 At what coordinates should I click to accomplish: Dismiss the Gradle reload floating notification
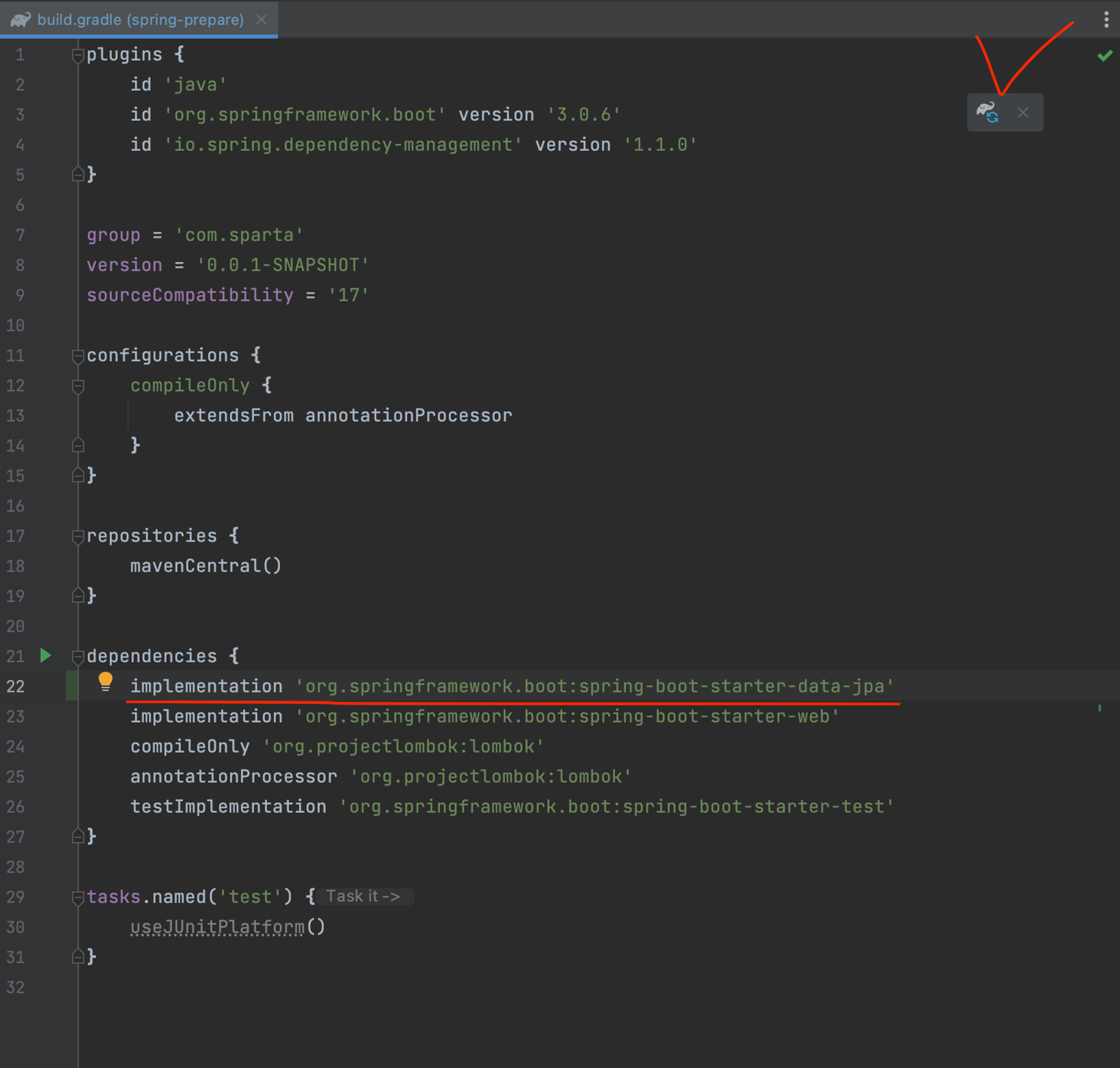point(1023,113)
